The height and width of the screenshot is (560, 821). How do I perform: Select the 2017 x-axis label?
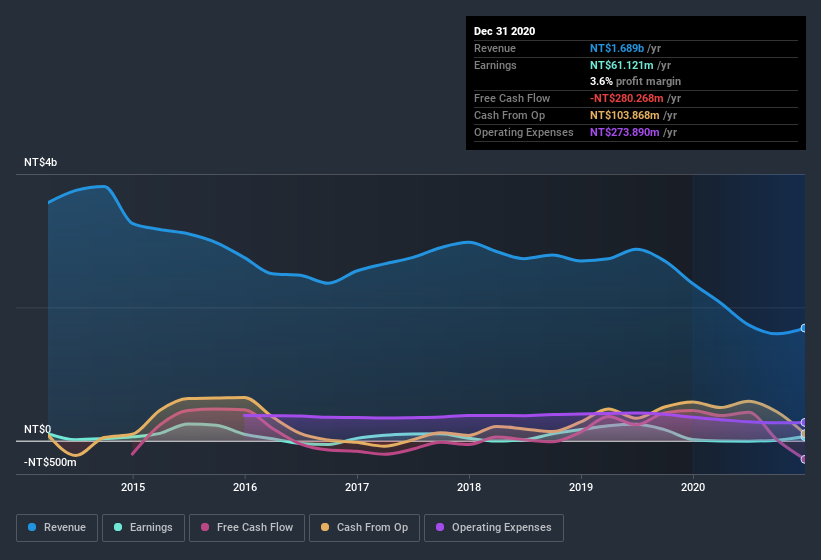click(x=357, y=487)
